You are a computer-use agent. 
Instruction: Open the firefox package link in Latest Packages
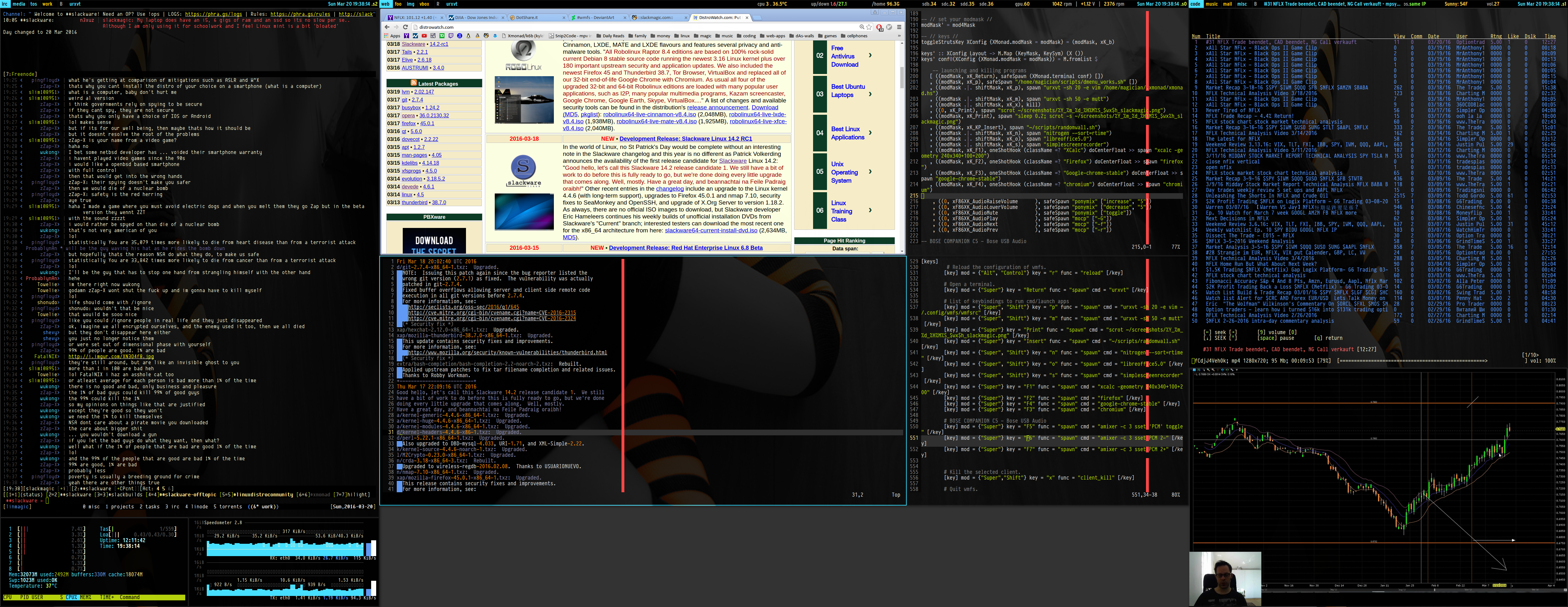point(408,123)
